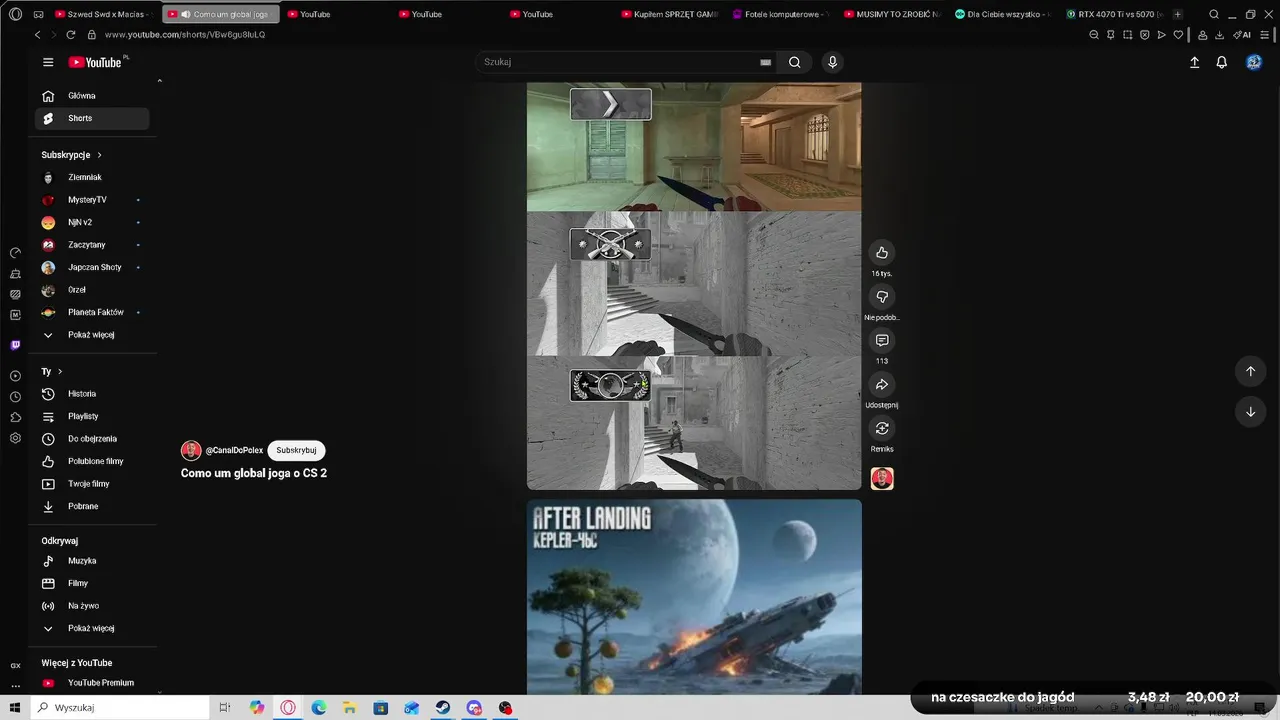Subscribe to CanalDoPolex with Subskrybuj button
The image size is (1280, 720).
[296, 450]
